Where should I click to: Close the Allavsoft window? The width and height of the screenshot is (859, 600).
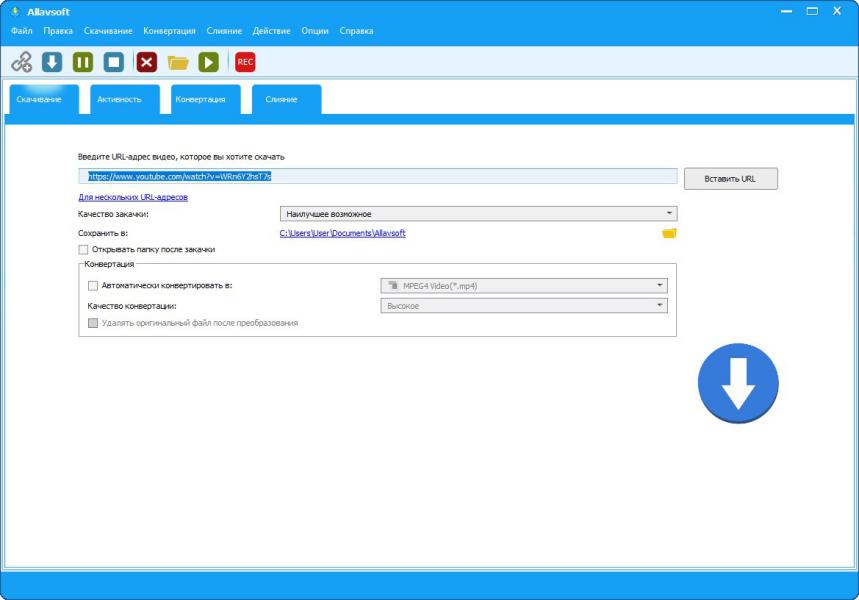tap(837, 11)
